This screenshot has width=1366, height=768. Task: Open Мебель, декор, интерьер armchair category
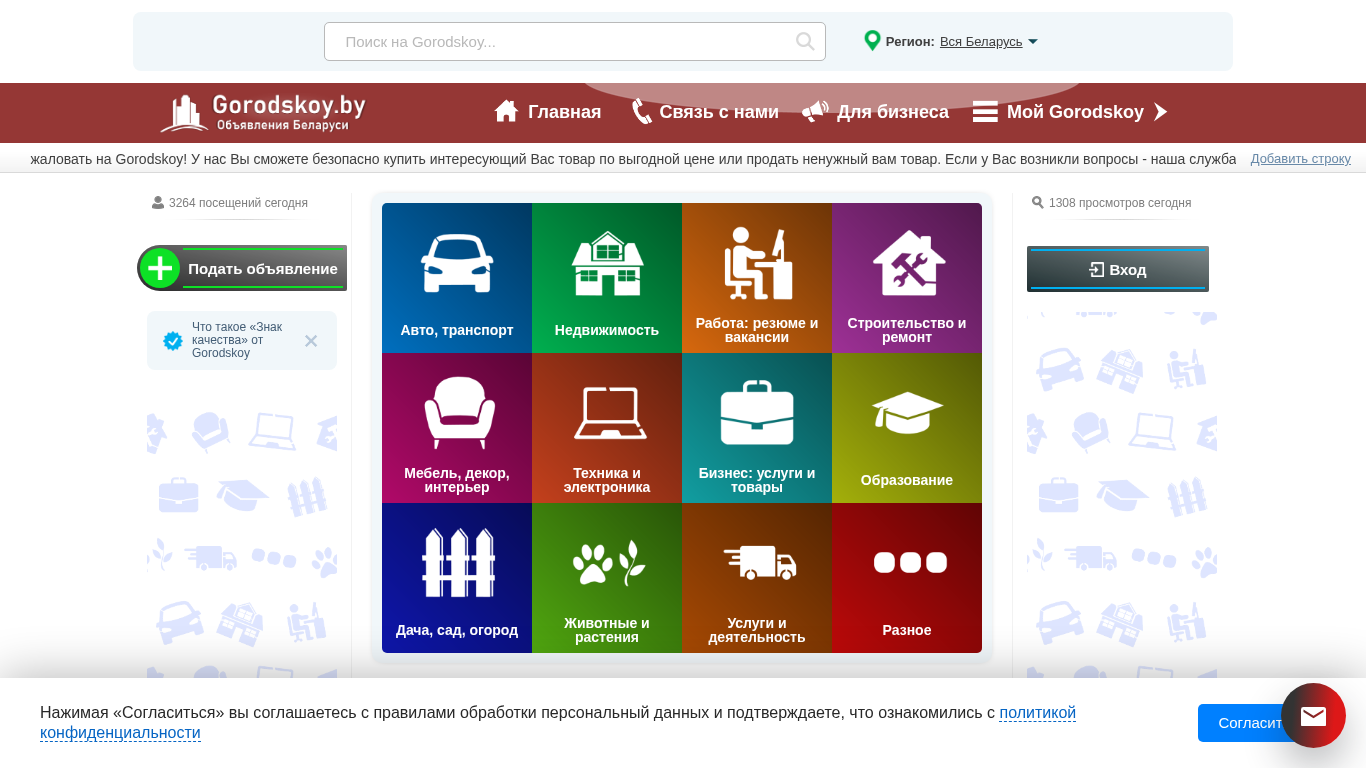click(x=457, y=428)
